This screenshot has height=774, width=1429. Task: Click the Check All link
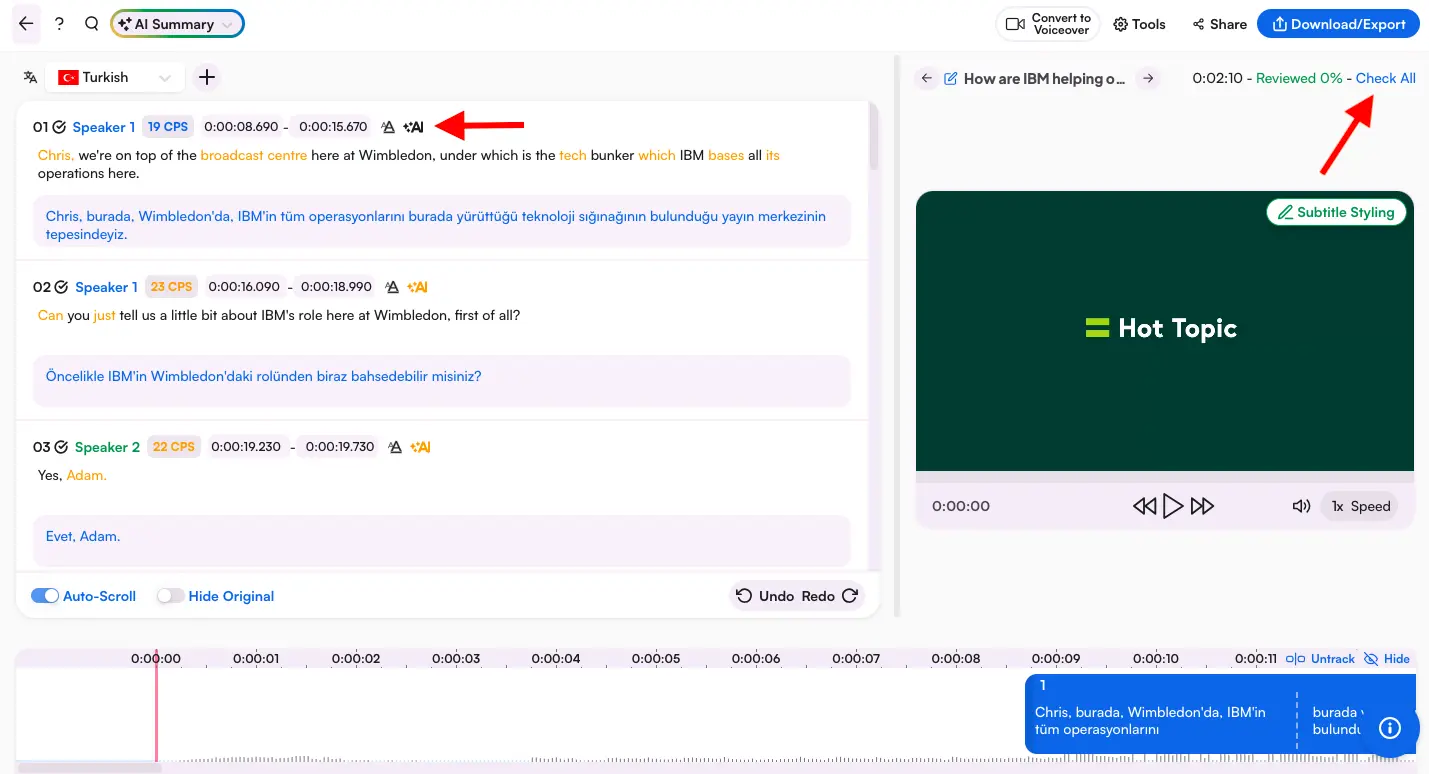pos(1385,78)
